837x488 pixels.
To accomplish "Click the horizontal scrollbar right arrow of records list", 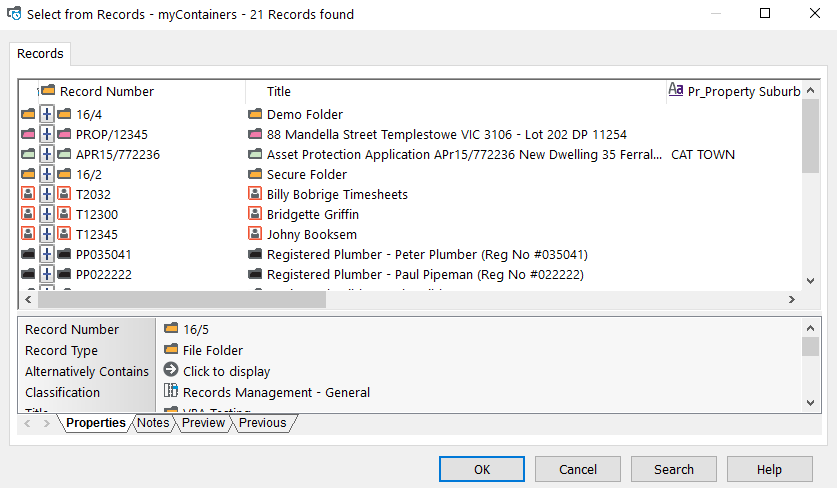I will (791, 299).
